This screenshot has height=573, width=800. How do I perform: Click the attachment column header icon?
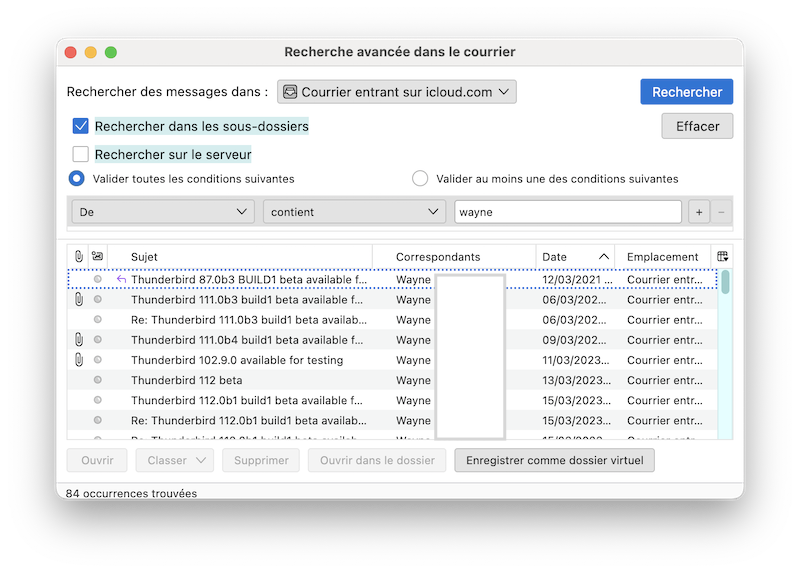(x=79, y=256)
